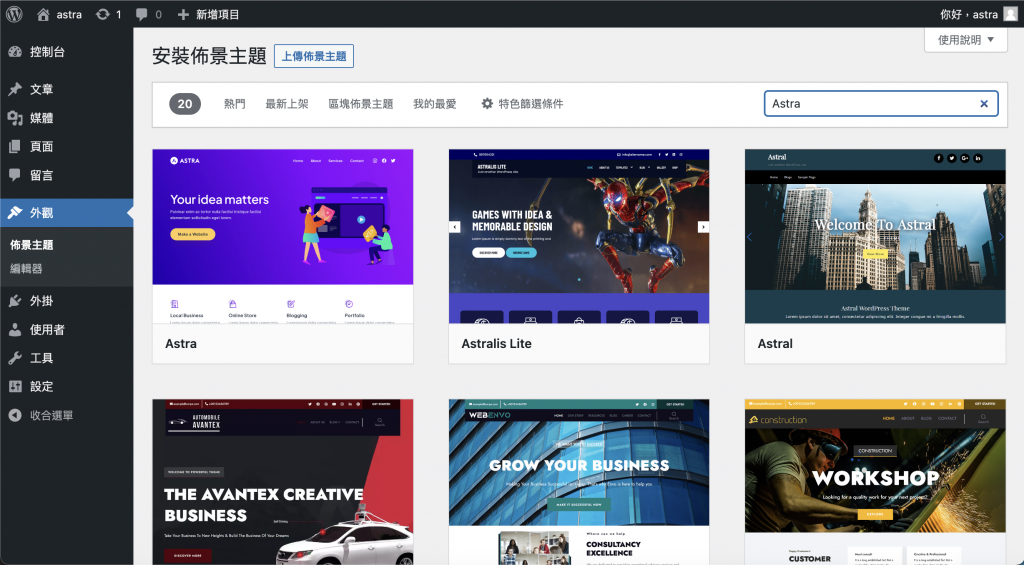Select 佈景主題 submenu item
This screenshot has width=1024, height=565.
coord(32,245)
